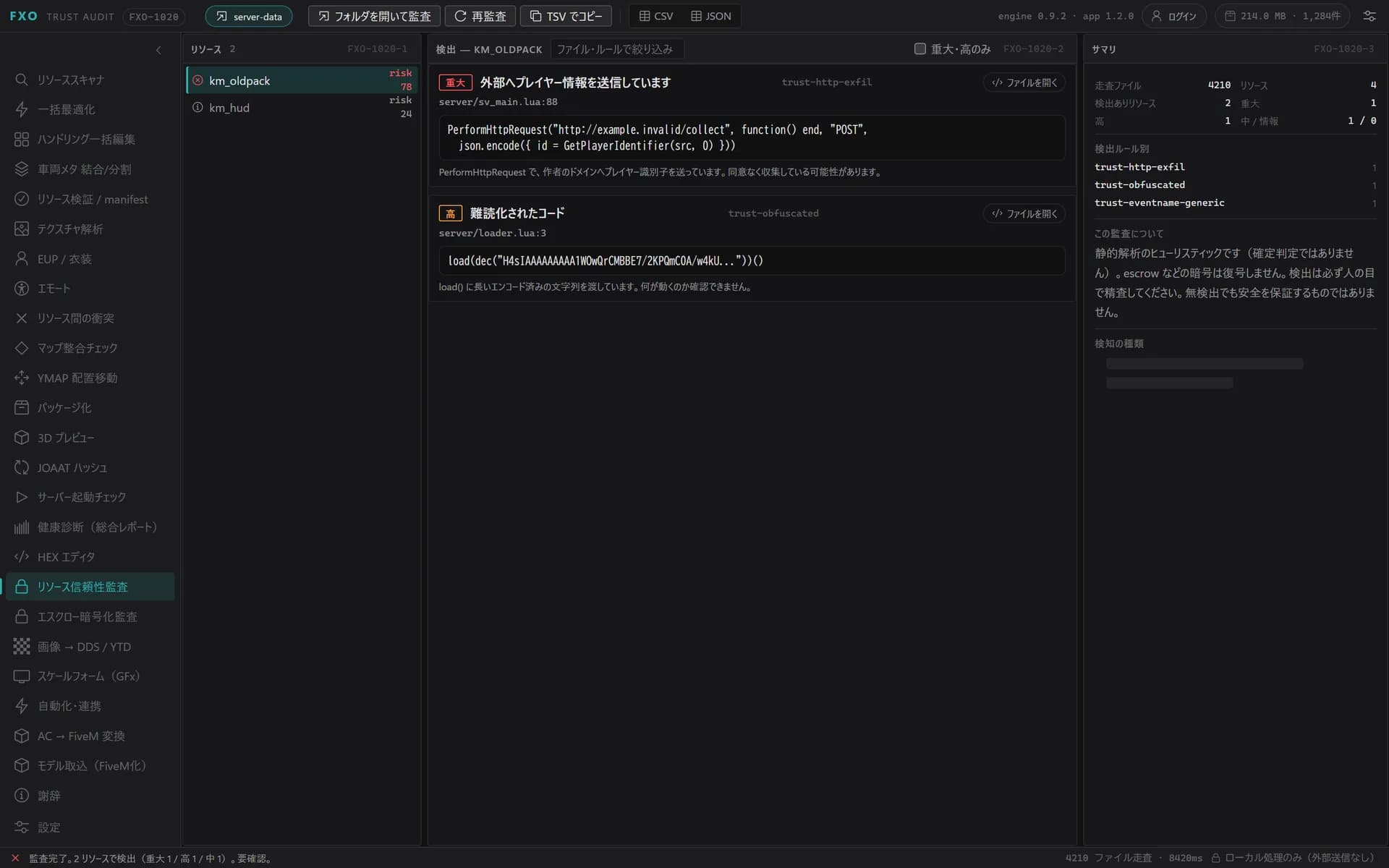Open YMAP 配置移動 move icon

click(22, 378)
